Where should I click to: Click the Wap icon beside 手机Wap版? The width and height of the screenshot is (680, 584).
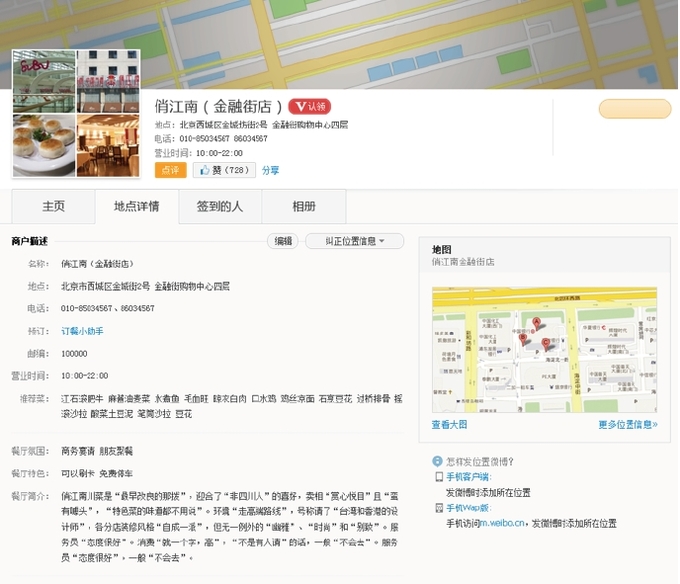click(439, 508)
